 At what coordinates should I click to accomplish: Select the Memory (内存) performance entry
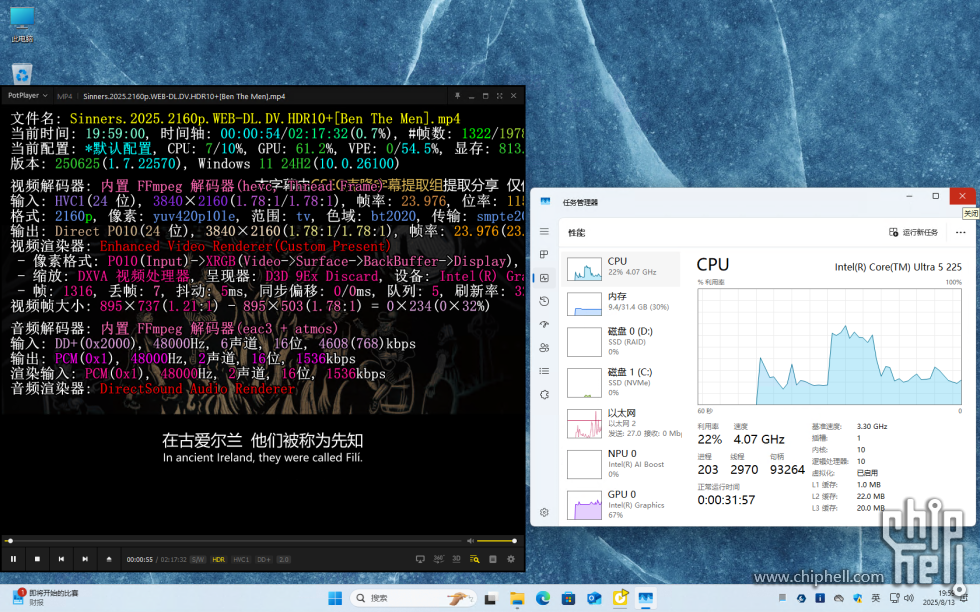[x=621, y=303]
